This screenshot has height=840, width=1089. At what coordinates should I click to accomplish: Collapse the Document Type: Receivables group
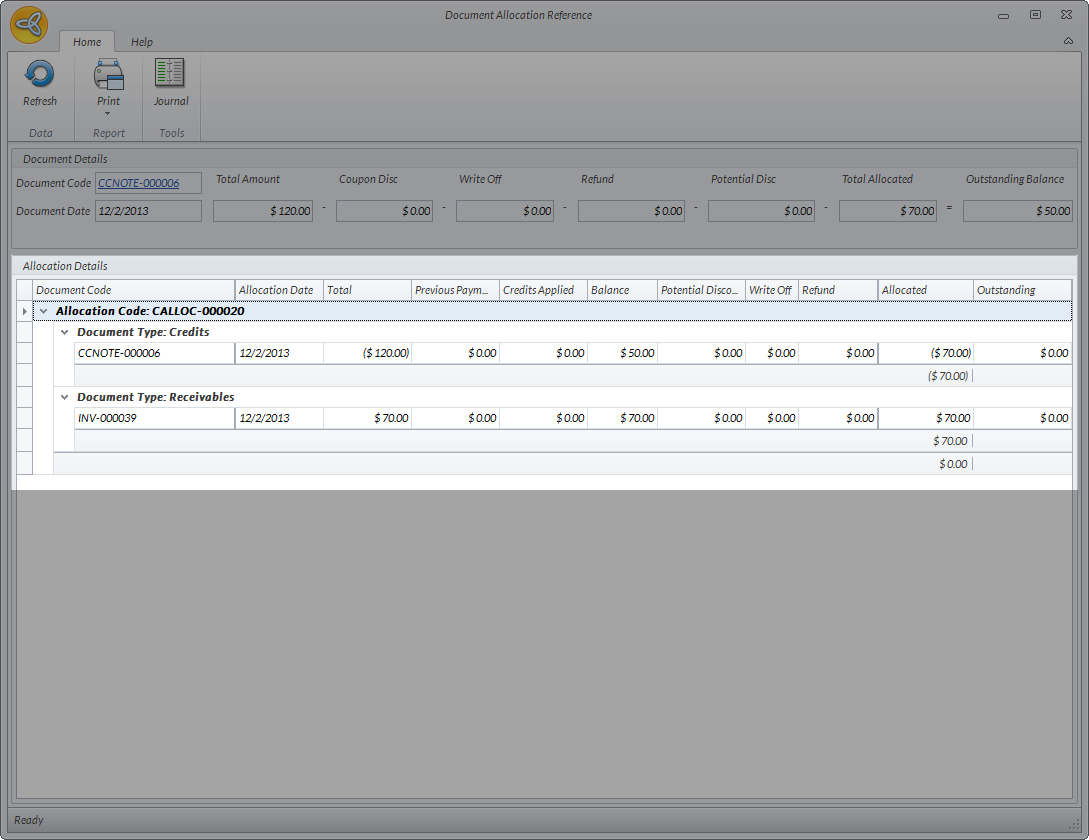coord(65,397)
